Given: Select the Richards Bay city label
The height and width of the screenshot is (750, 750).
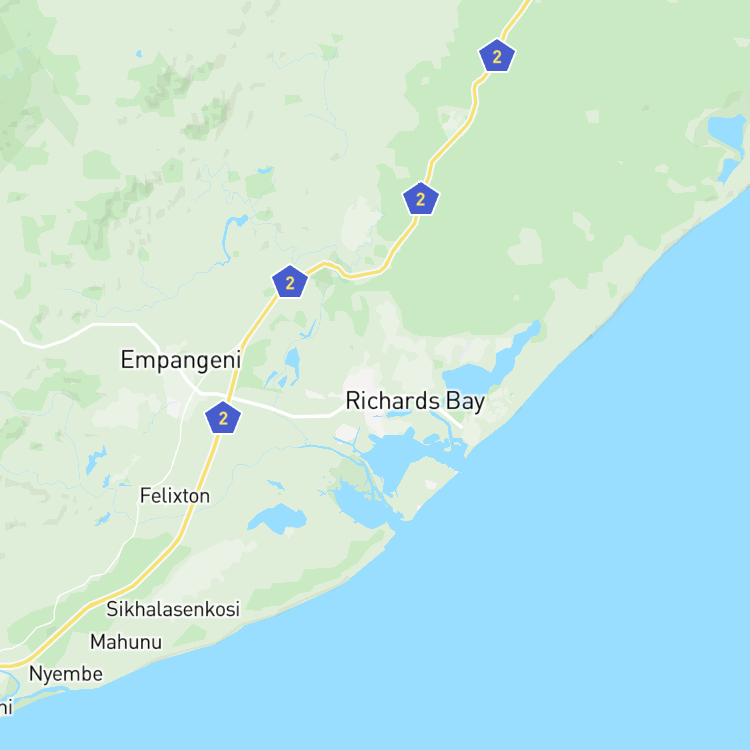Looking at the screenshot, I should 415,401.
